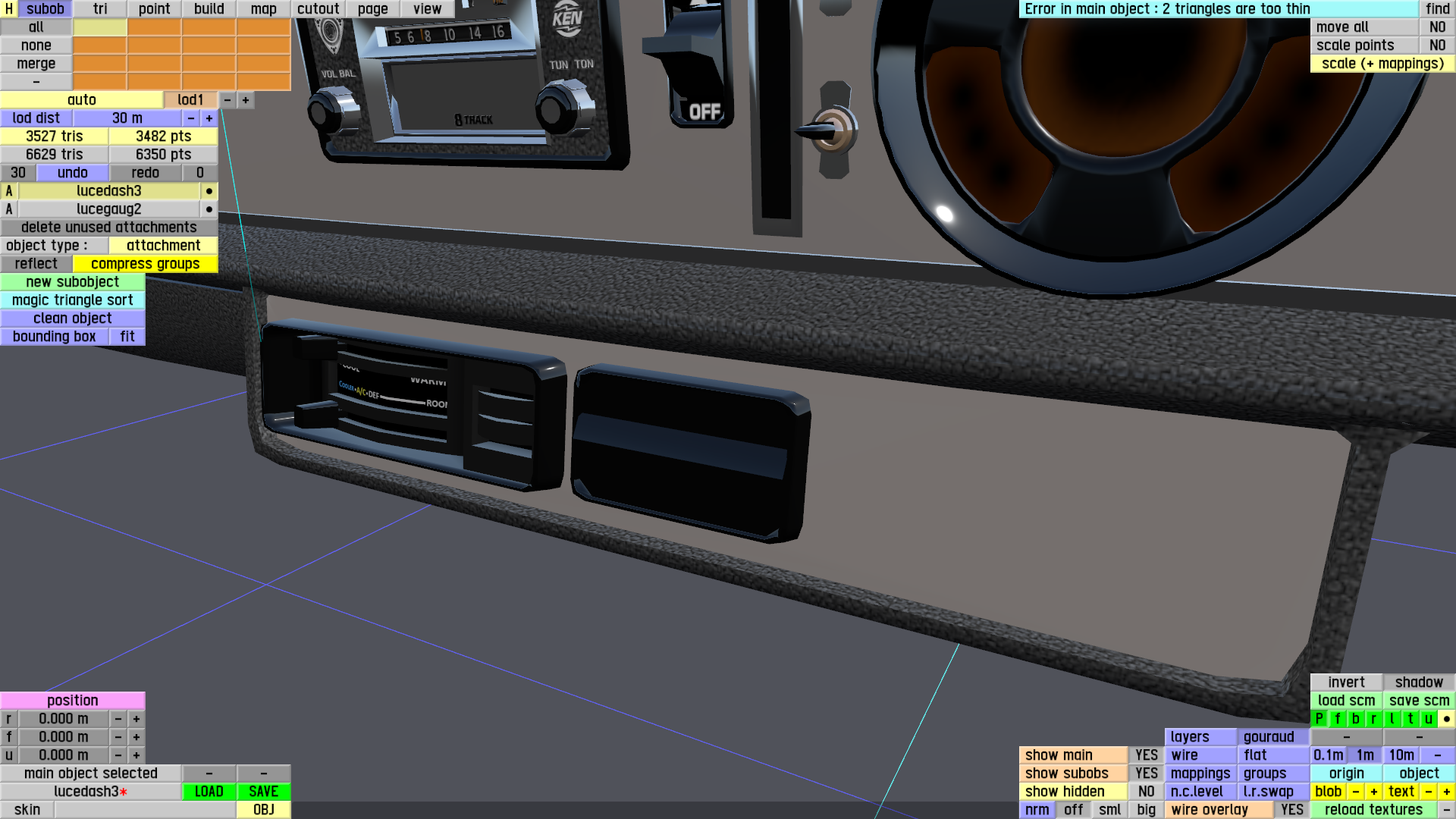This screenshot has height=819, width=1456.
Task: Toggle show main YES setting
Action: click(1146, 755)
